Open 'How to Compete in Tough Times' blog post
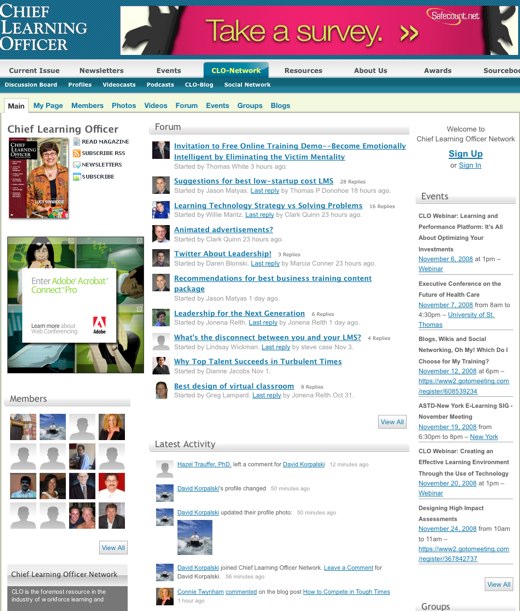Image resolution: width=520 pixels, height=611 pixels. point(346,592)
